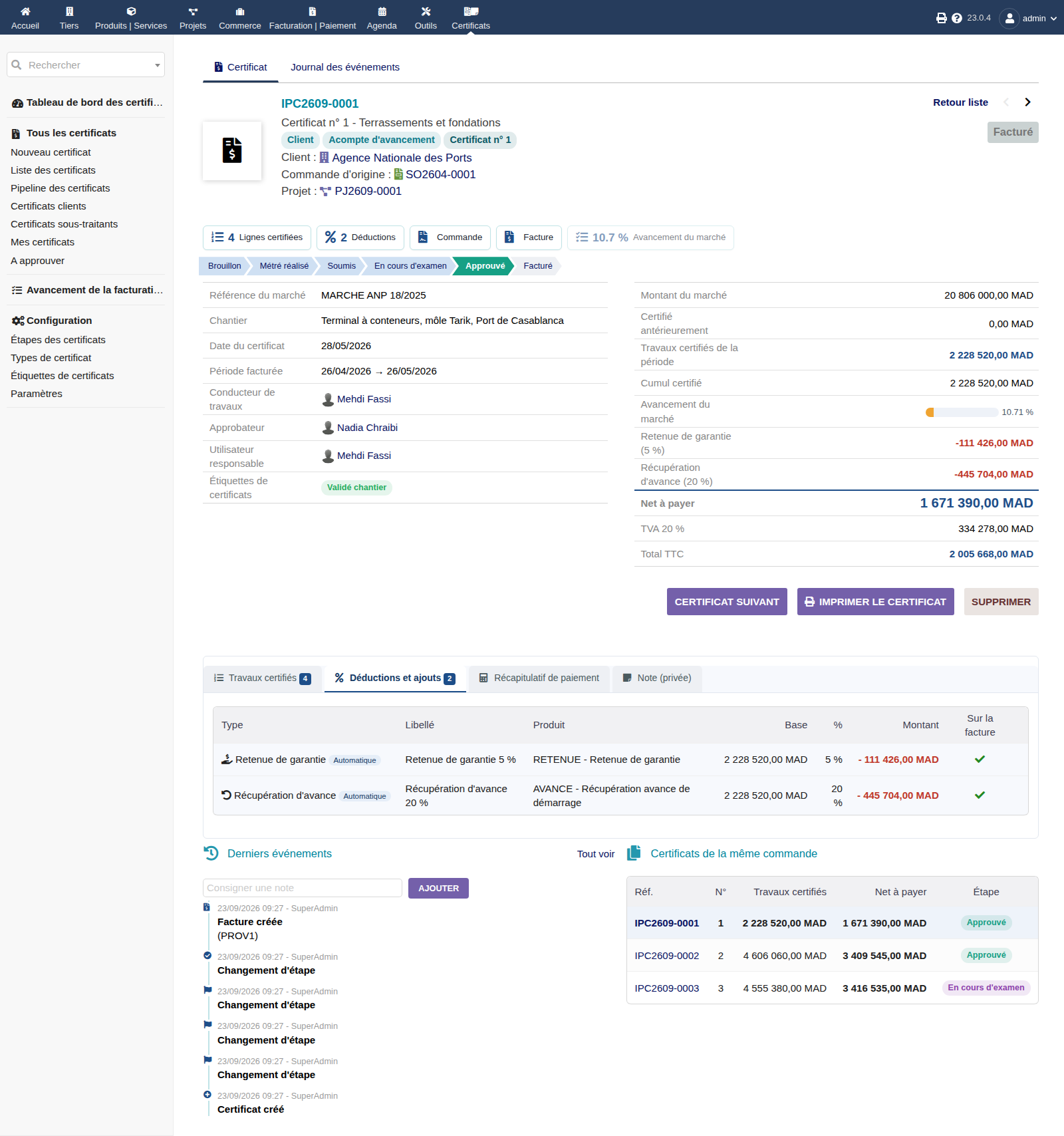This screenshot has height=1136, width=1064.
Task: Click the CERTIFICAT SUIVANT button
Action: [x=727, y=601]
